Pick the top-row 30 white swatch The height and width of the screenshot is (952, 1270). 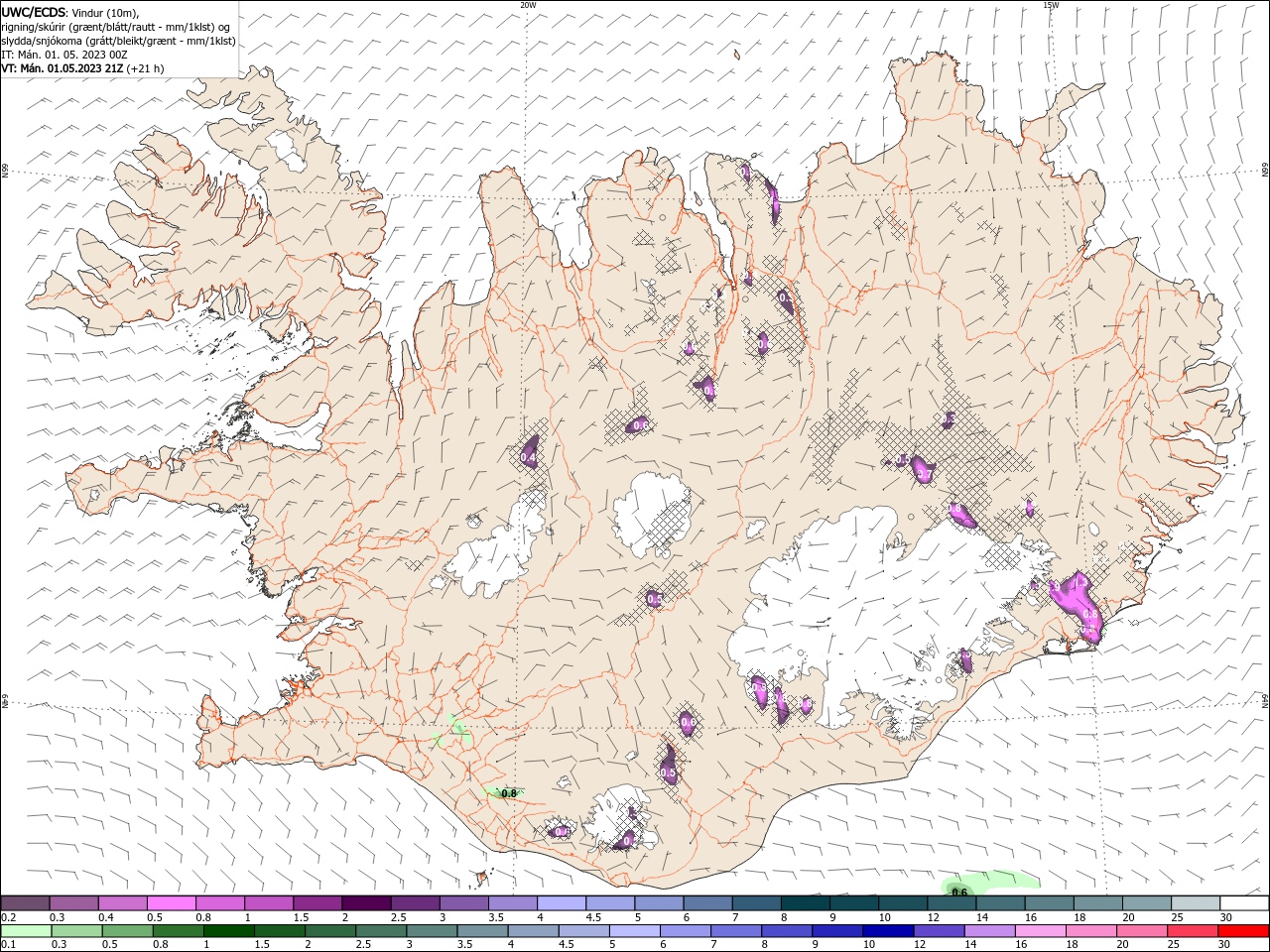pyautogui.click(x=1245, y=902)
